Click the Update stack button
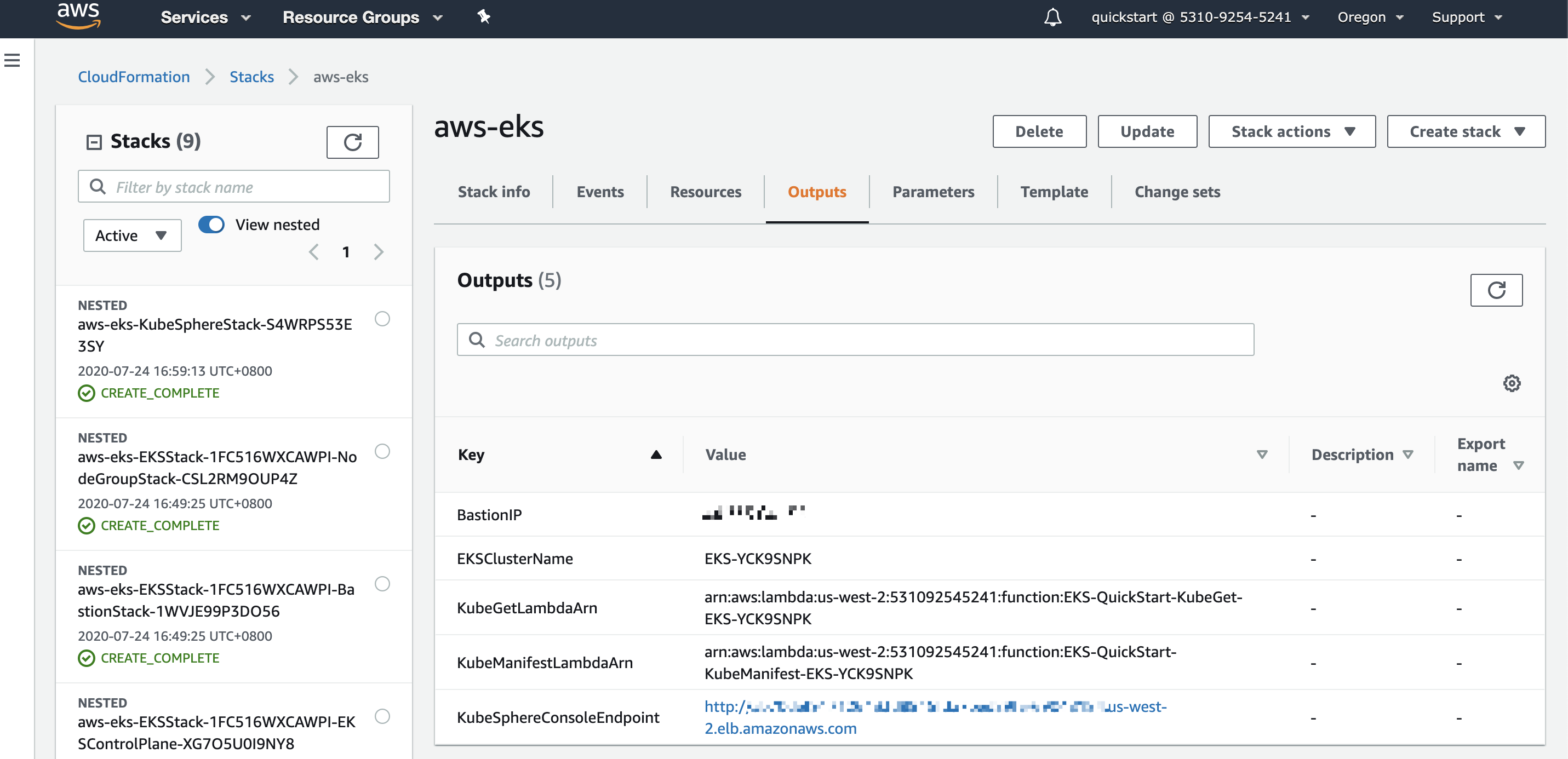The image size is (1568, 759). (1147, 131)
